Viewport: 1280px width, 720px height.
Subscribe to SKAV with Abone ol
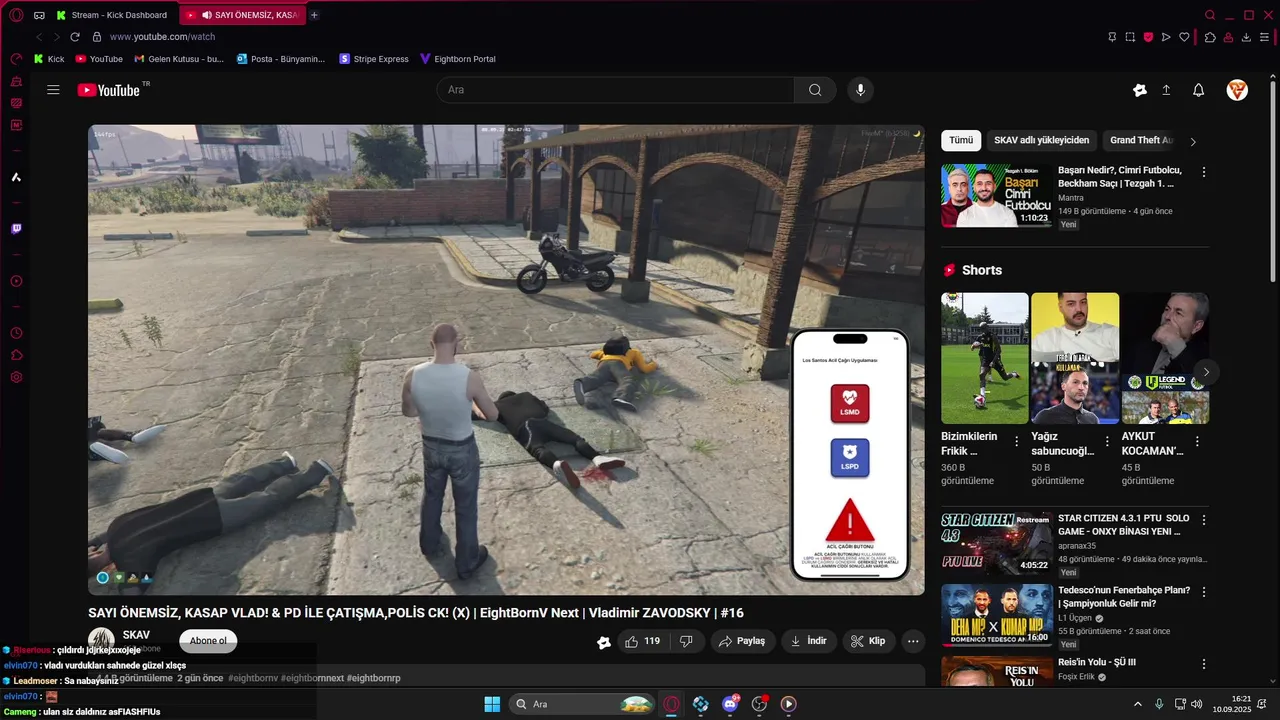208,641
